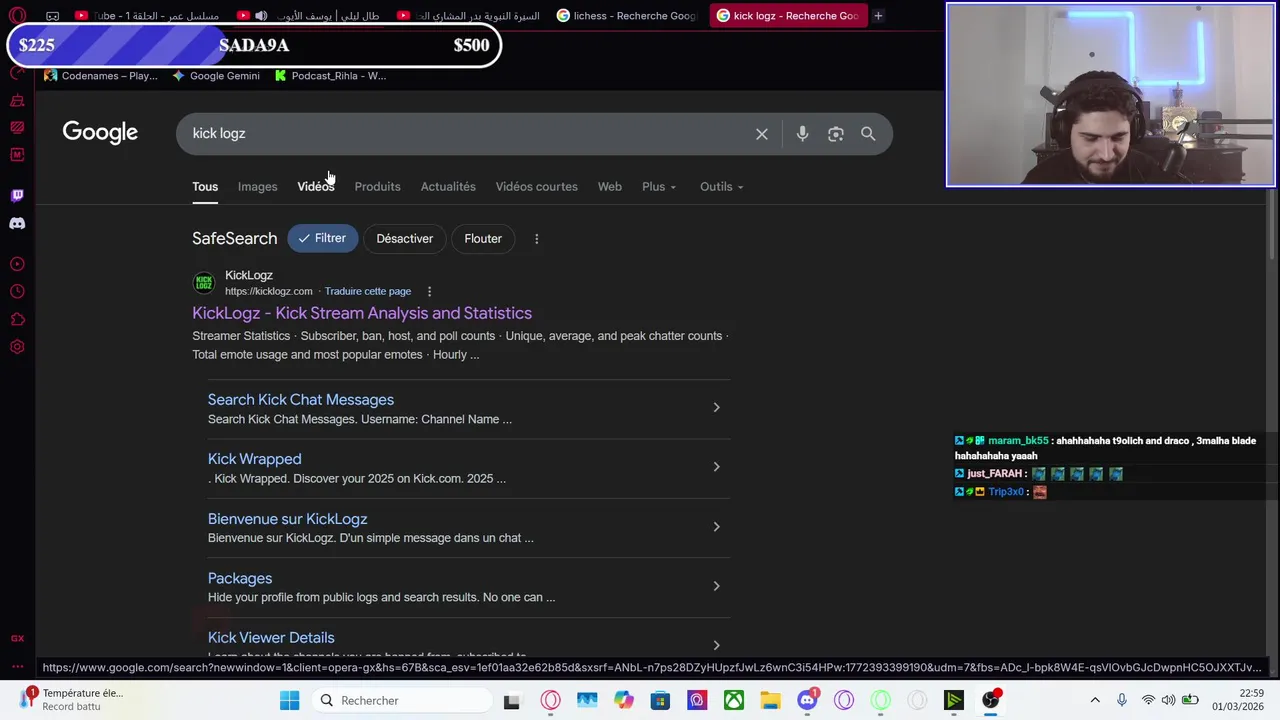
Task: Open the striped monitor sidebar icon
Action: [17, 127]
